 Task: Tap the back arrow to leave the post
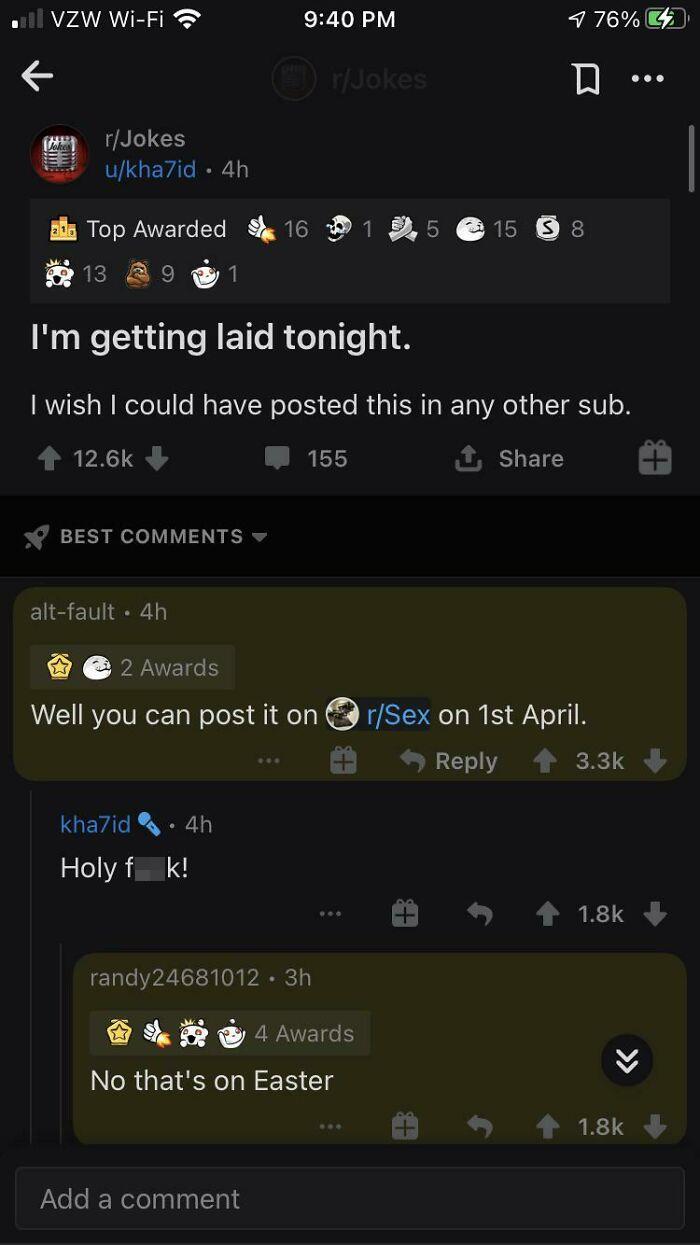(36, 76)
